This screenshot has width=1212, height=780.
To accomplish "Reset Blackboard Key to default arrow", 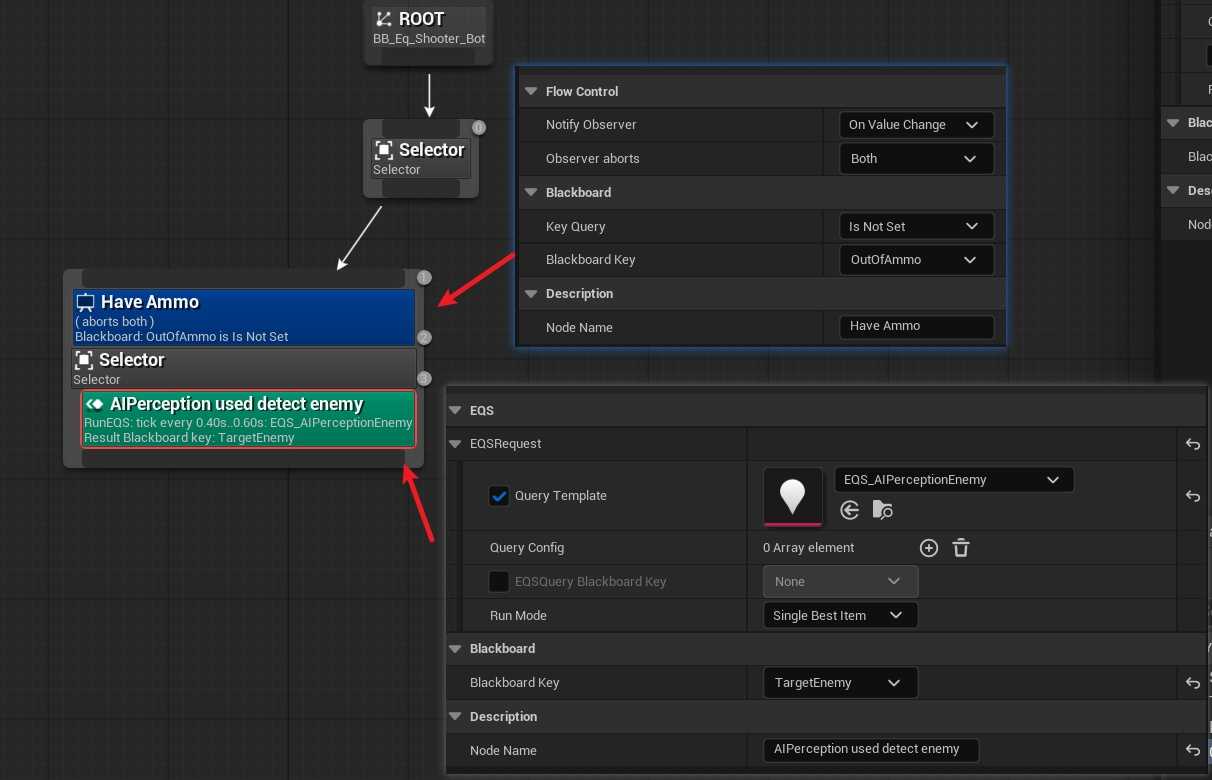I will click(1192, 683).
